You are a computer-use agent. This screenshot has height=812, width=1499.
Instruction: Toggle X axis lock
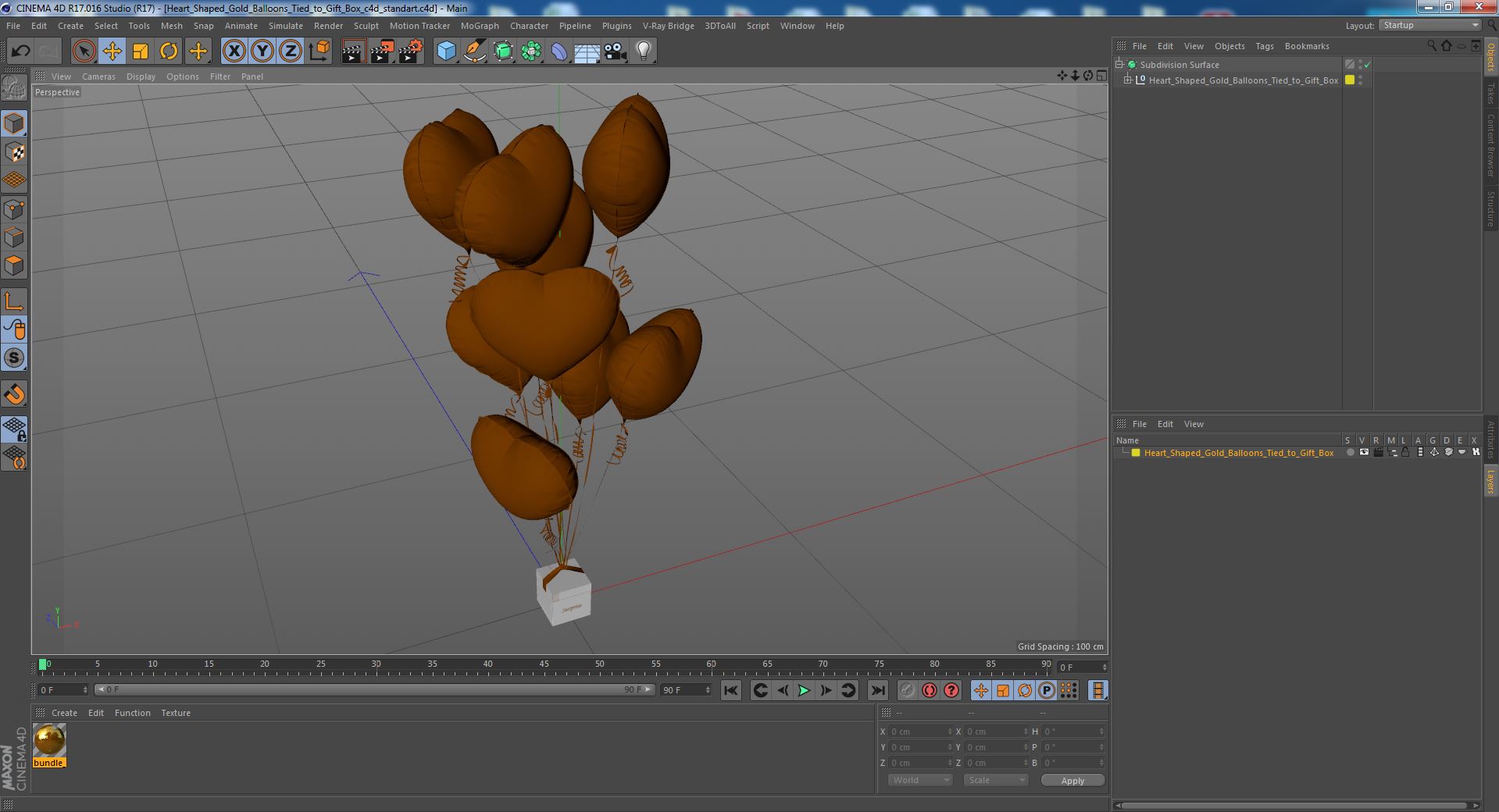pos(234,52)
